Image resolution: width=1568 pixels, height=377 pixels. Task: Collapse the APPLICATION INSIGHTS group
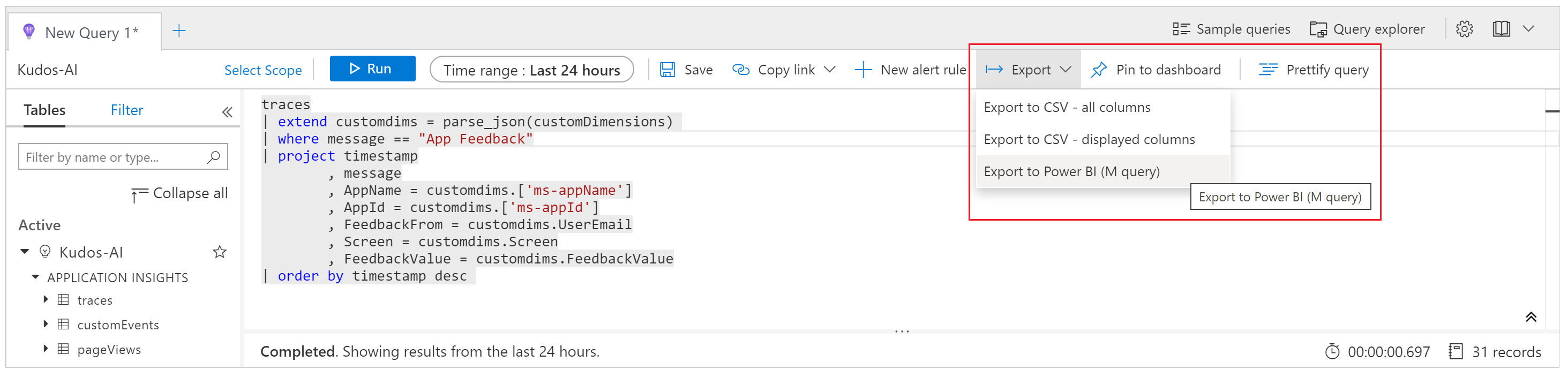tap(35, 277)
